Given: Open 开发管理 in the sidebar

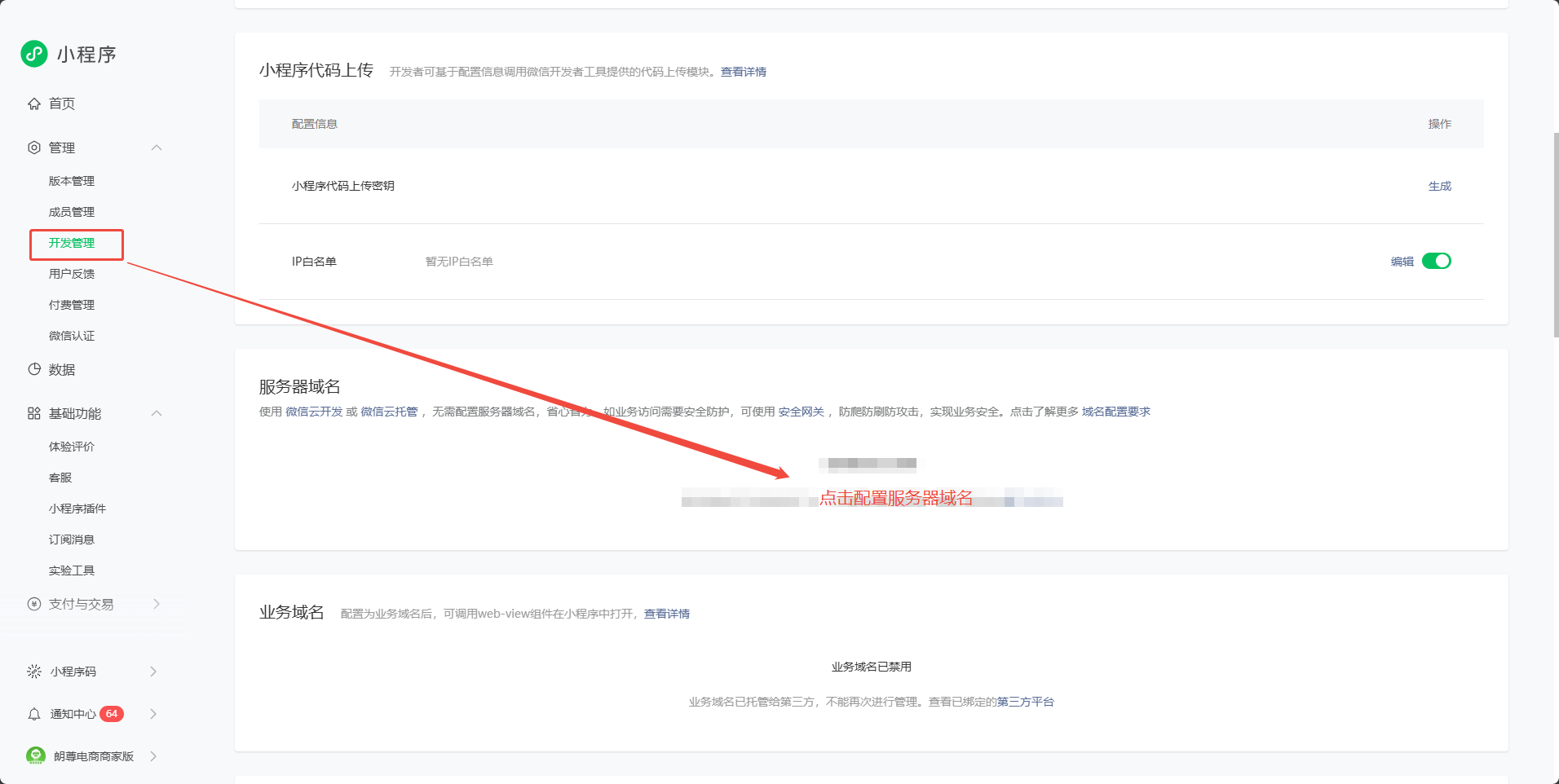Looking at the screenshot, I should 72,243.
